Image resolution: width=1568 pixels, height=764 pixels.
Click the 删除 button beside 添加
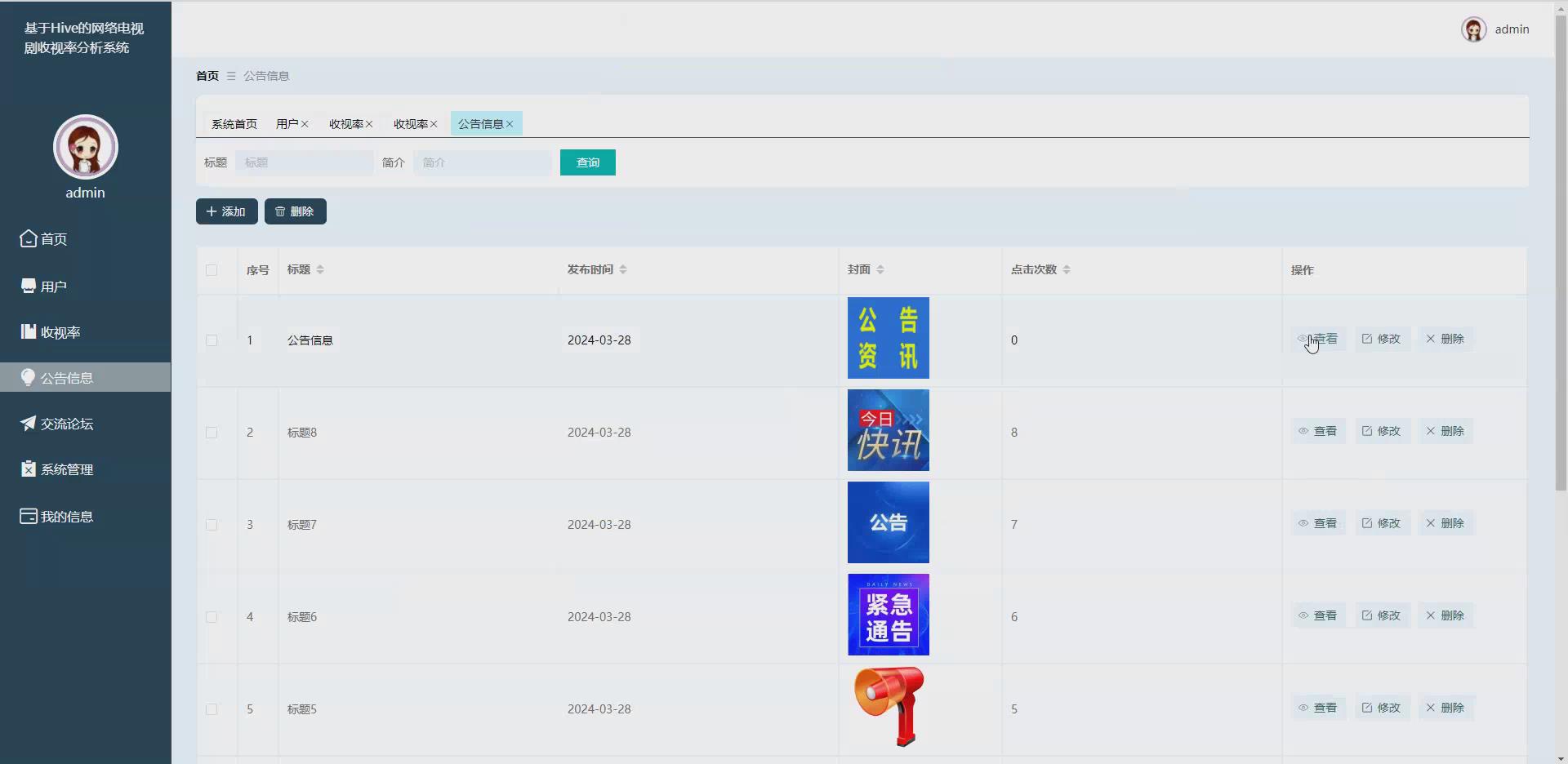pyautogui.click(x=296, y=211)
